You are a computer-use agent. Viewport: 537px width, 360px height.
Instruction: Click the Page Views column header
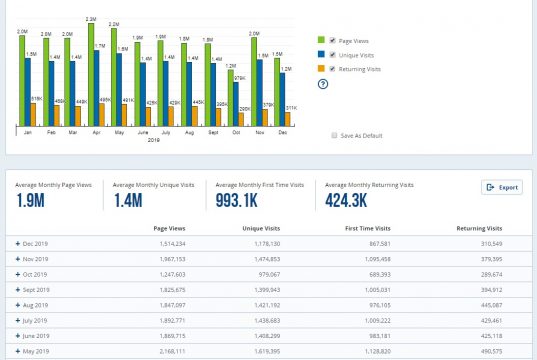[169, 228]
